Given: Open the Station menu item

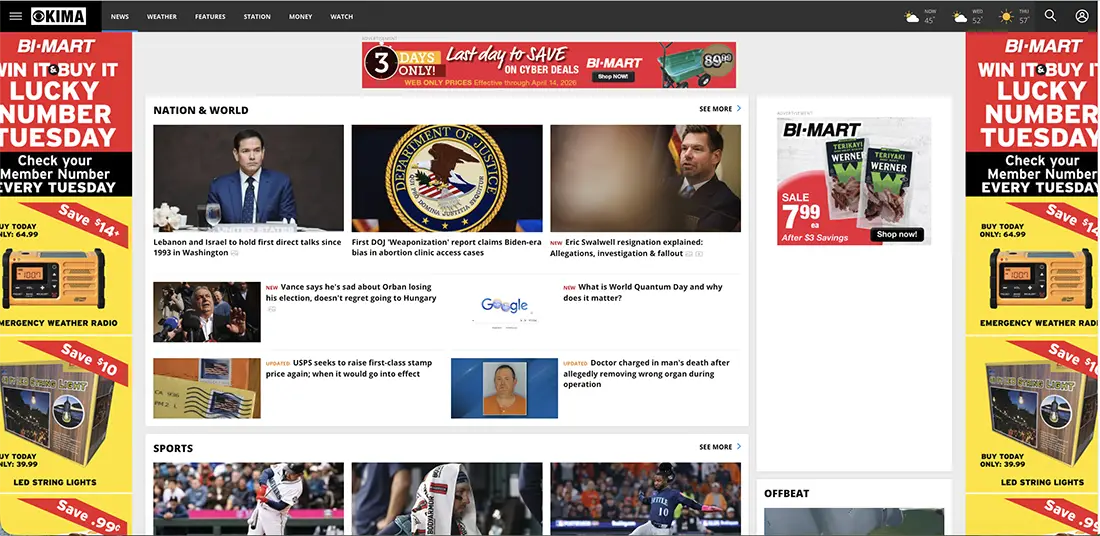Looking at the screenshot, I should [257, 17].
